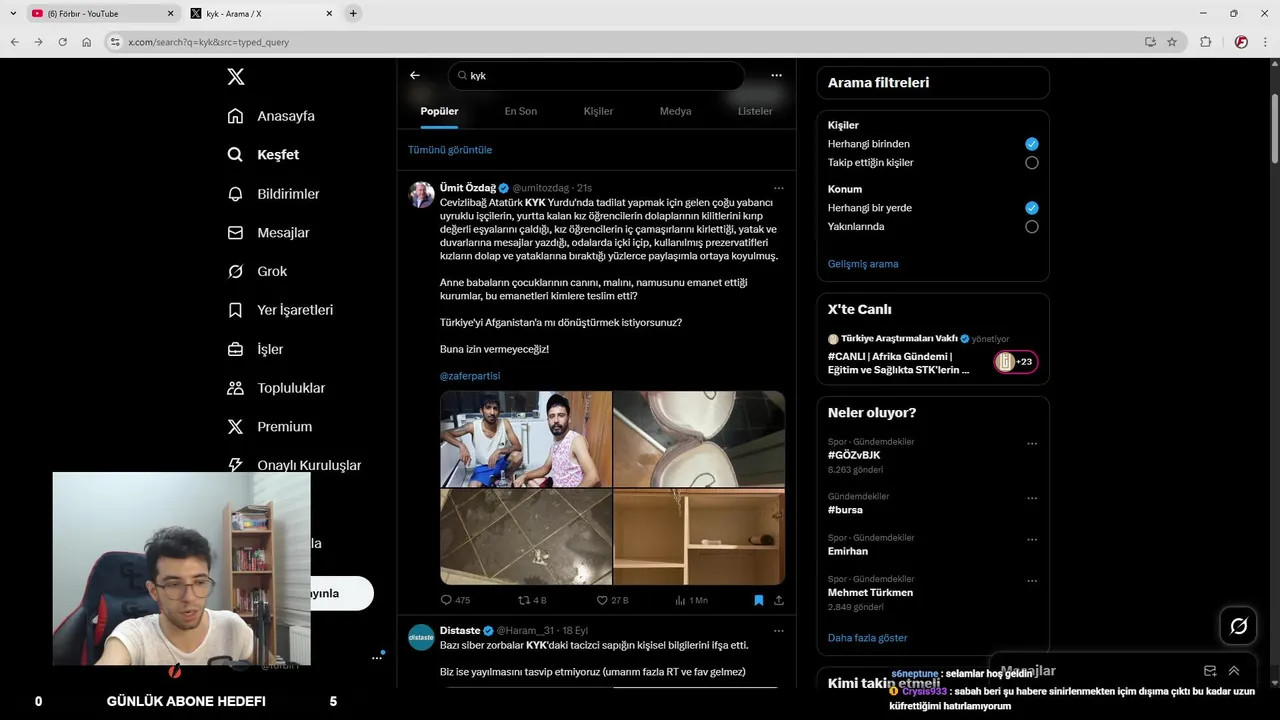Open Bildirimler notifications
The image size is (1280, 720).
coord(273,194)
